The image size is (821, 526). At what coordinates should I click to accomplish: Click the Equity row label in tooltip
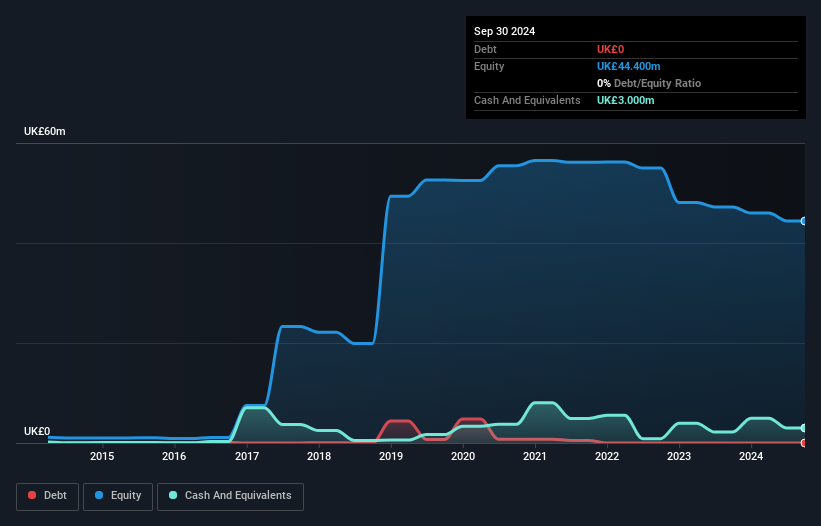pos(489,66)
